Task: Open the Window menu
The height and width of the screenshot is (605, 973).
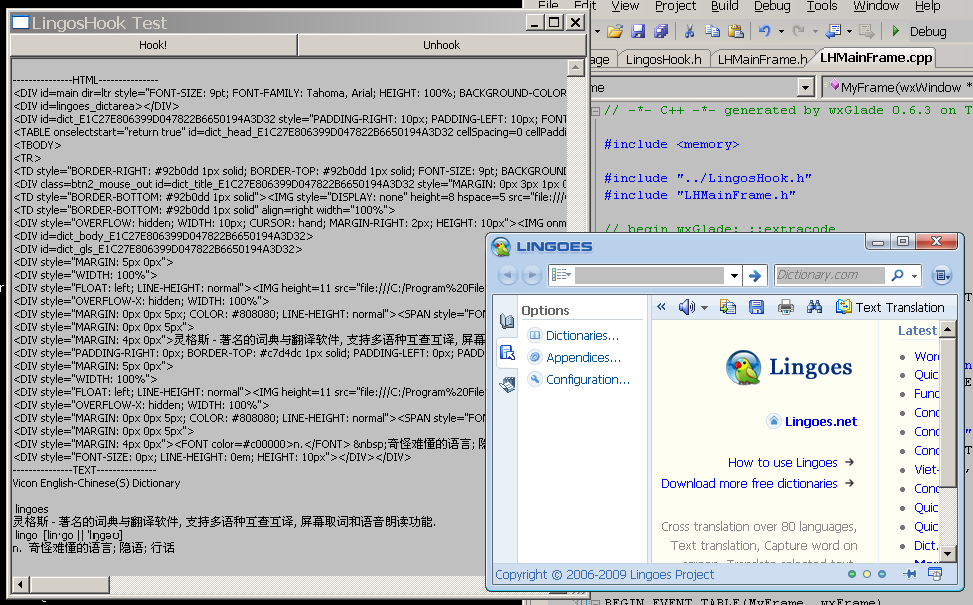Action: click(x=876, y=6)
